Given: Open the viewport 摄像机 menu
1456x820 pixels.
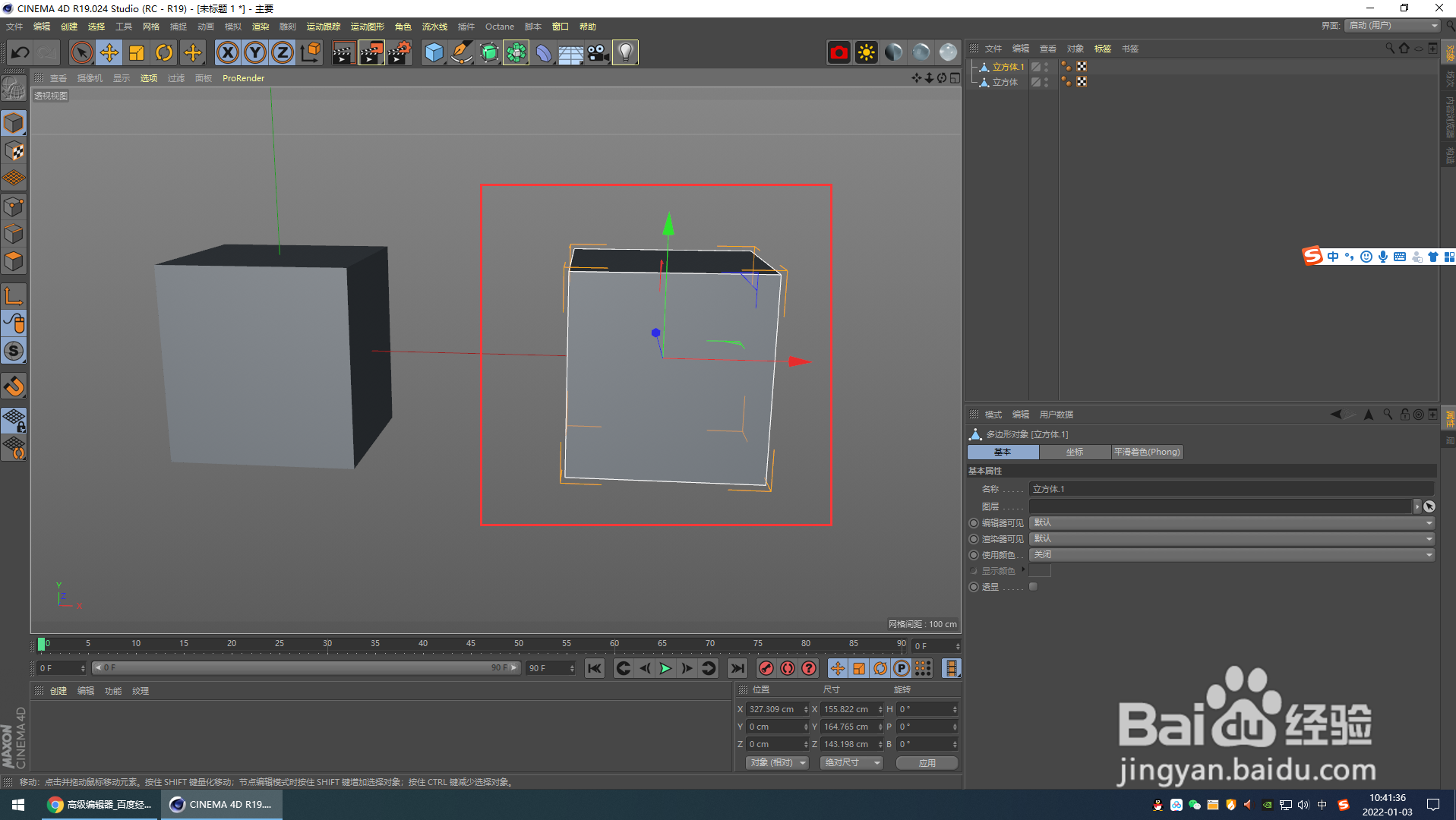Looking at the screenshot, I should coord(90,78).
